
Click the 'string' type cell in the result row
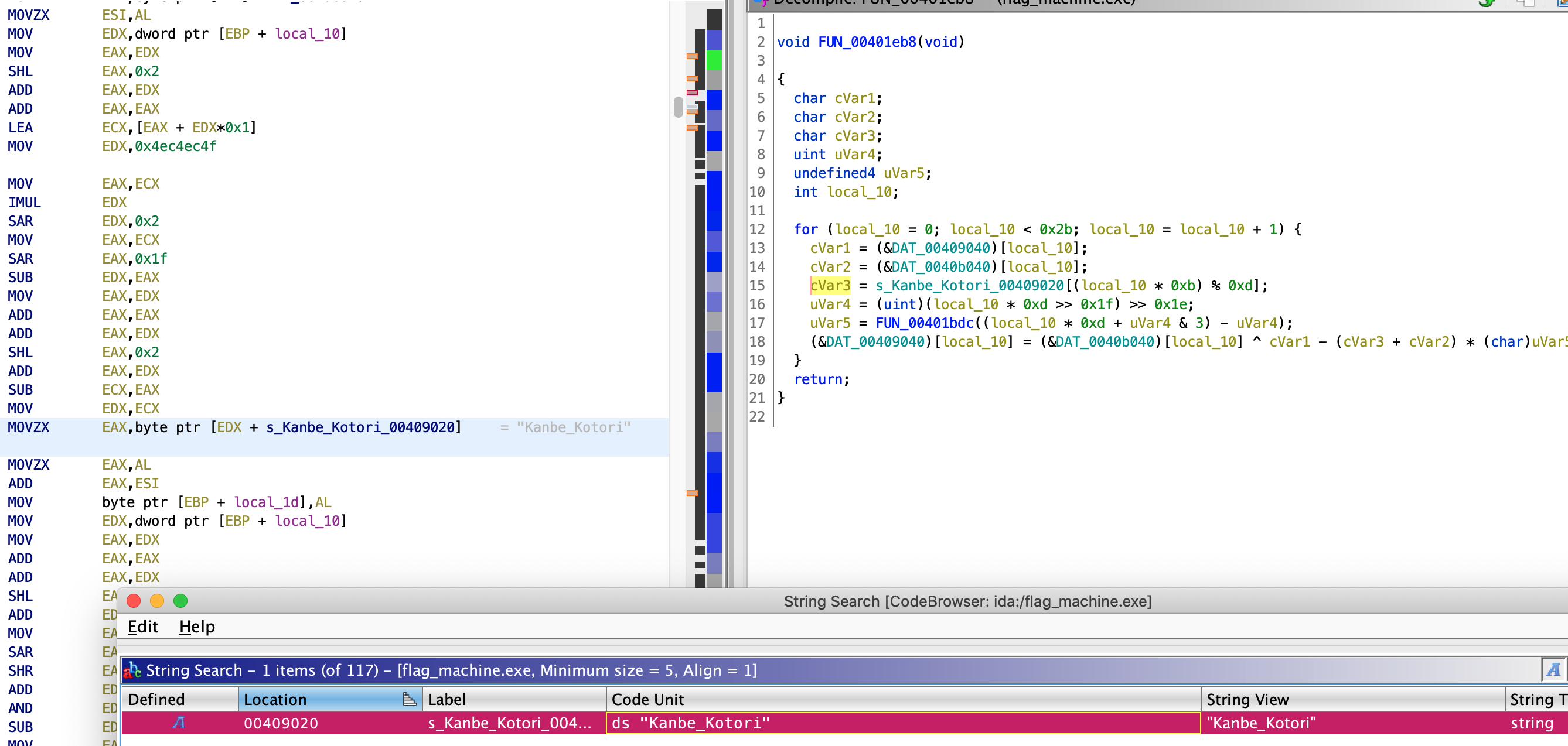pyautogui.click(x=1536, y=723)
